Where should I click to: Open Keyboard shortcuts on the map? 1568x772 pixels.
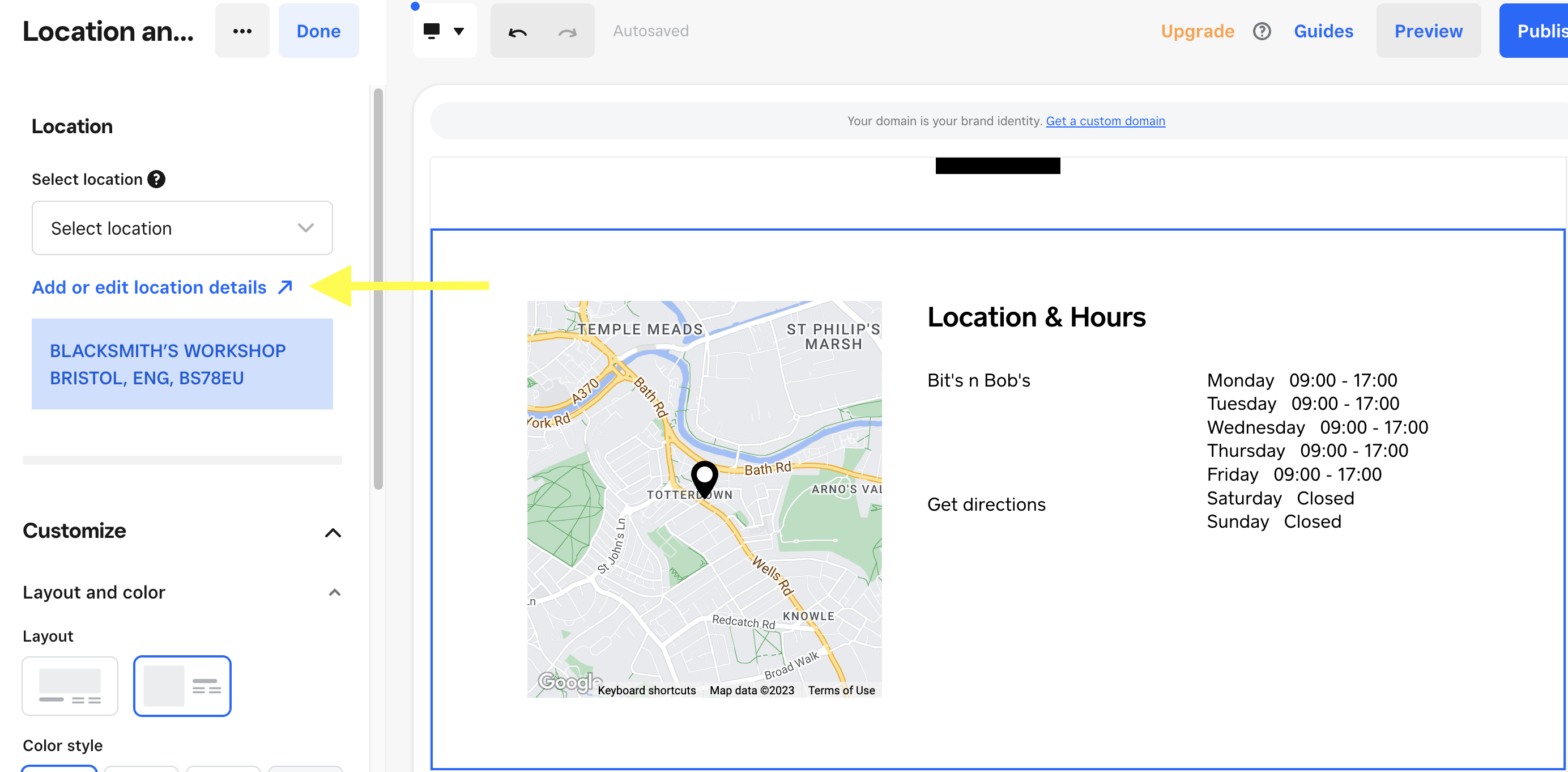pos(646,690)
